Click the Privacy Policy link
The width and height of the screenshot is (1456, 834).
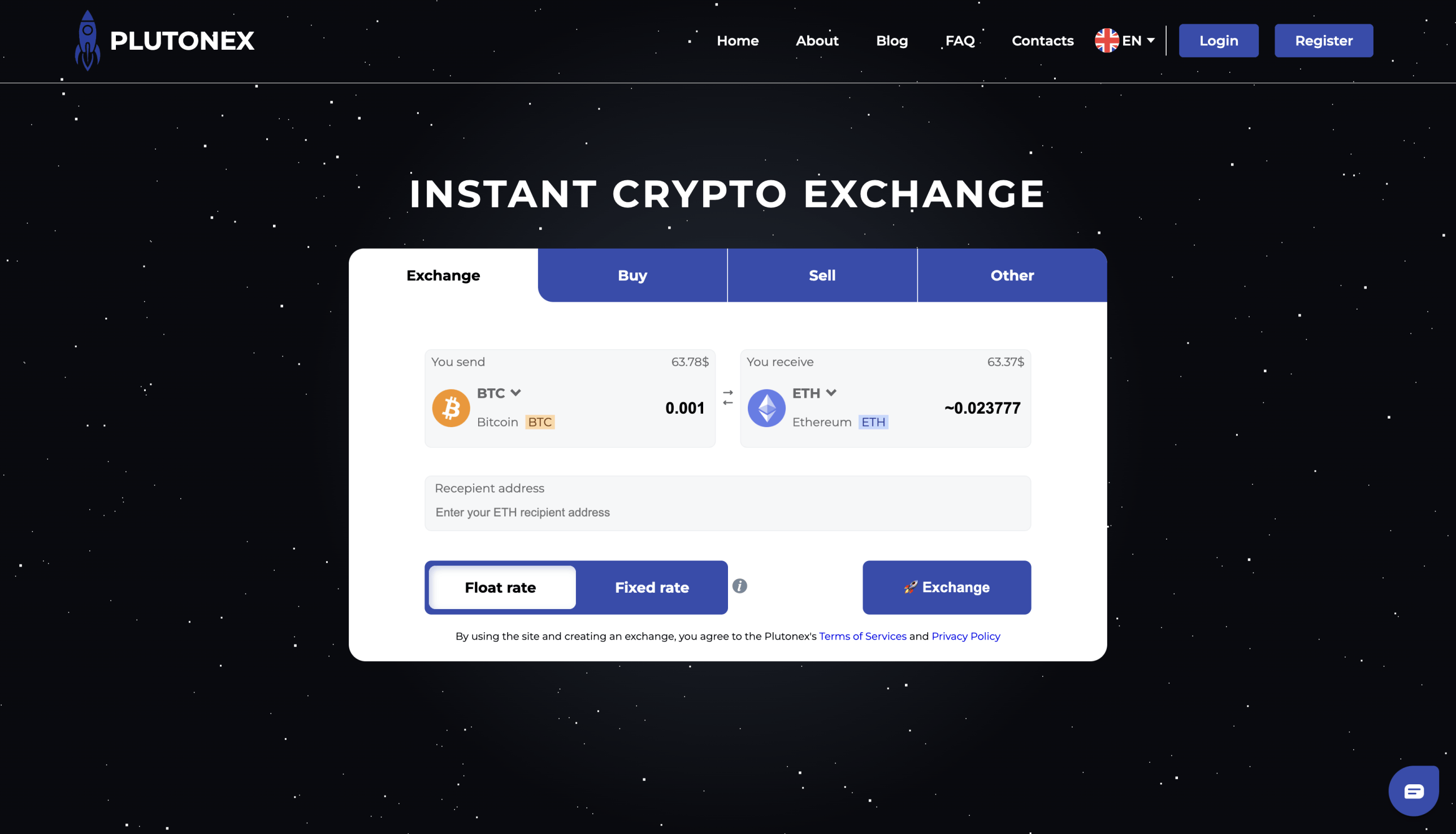[x=965, y=636]
